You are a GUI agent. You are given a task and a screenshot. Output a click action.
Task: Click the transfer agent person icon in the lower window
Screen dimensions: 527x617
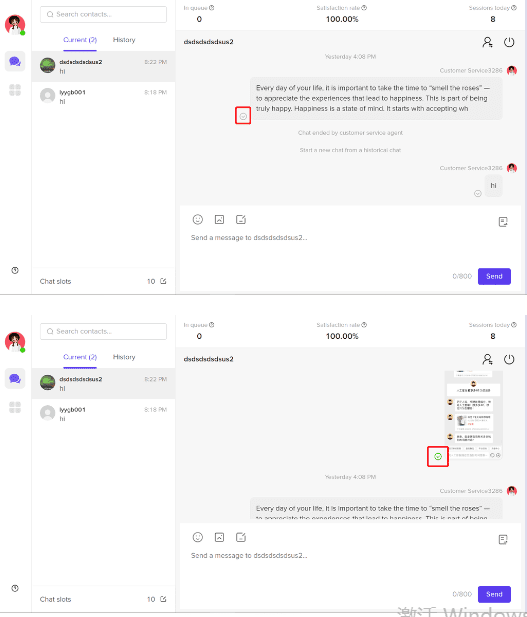(487, 359)
